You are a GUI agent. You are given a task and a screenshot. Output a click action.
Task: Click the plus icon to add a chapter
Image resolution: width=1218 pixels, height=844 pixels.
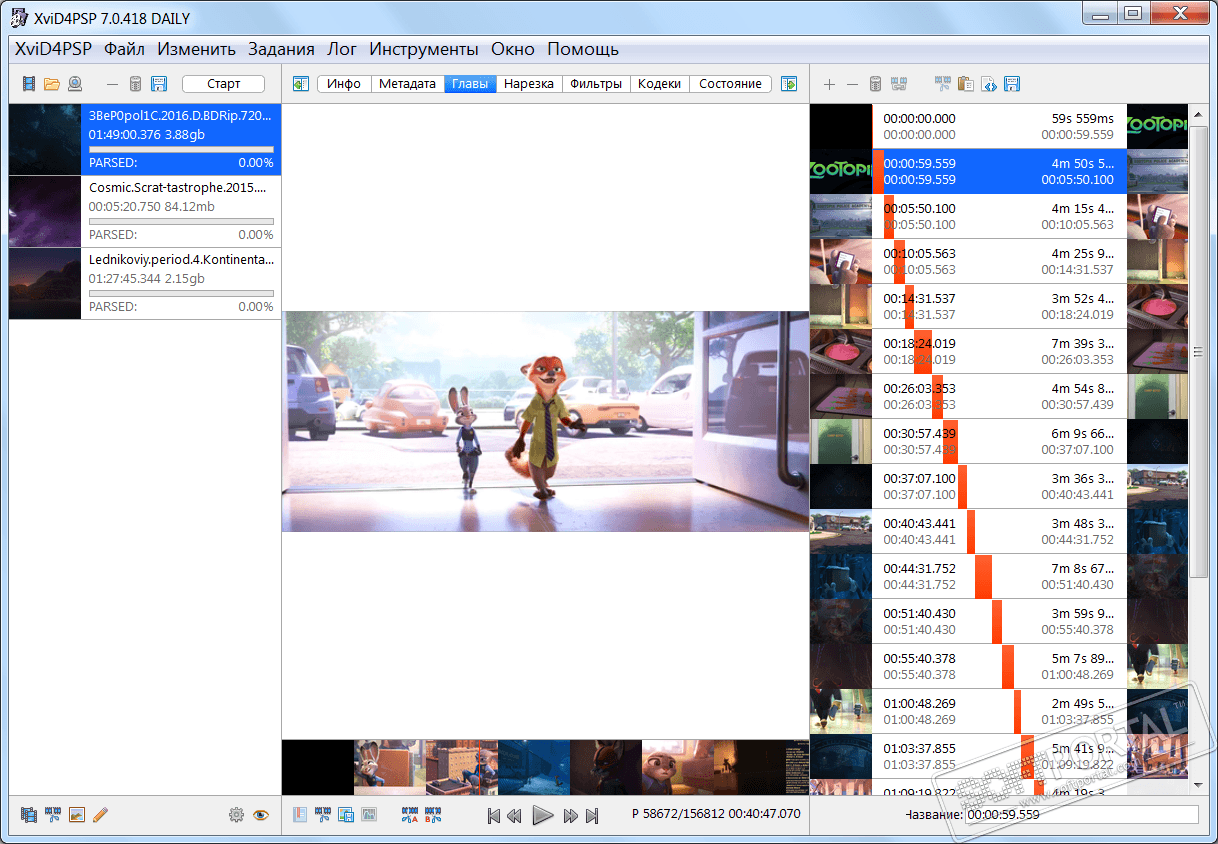829,84
